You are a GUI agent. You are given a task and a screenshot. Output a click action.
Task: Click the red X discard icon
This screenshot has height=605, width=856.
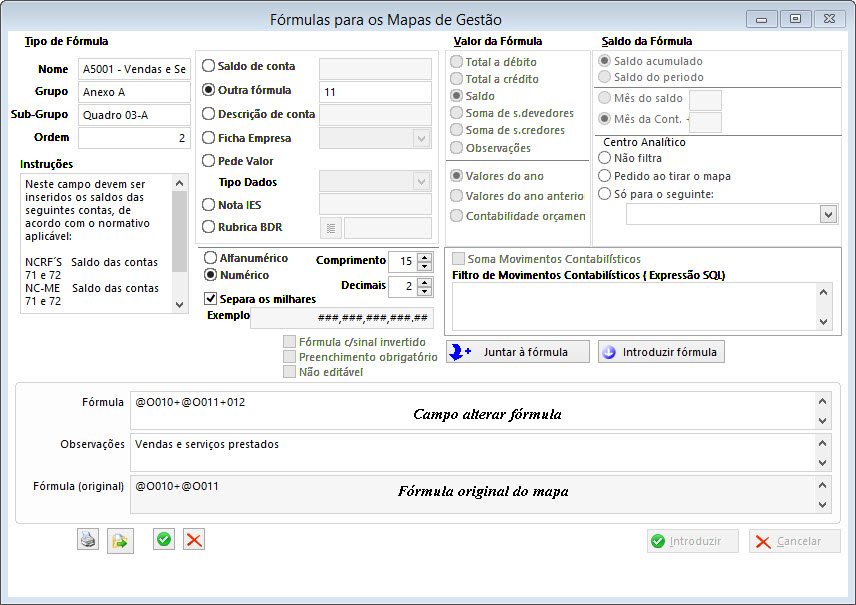194,540
